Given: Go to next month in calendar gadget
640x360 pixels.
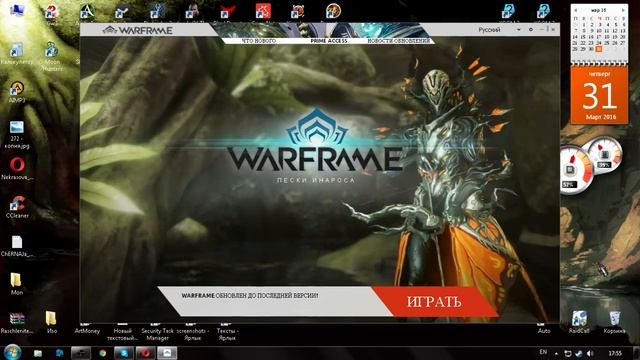Looking at the screenshot, I should pyautogui.click(x=623, y=10).
